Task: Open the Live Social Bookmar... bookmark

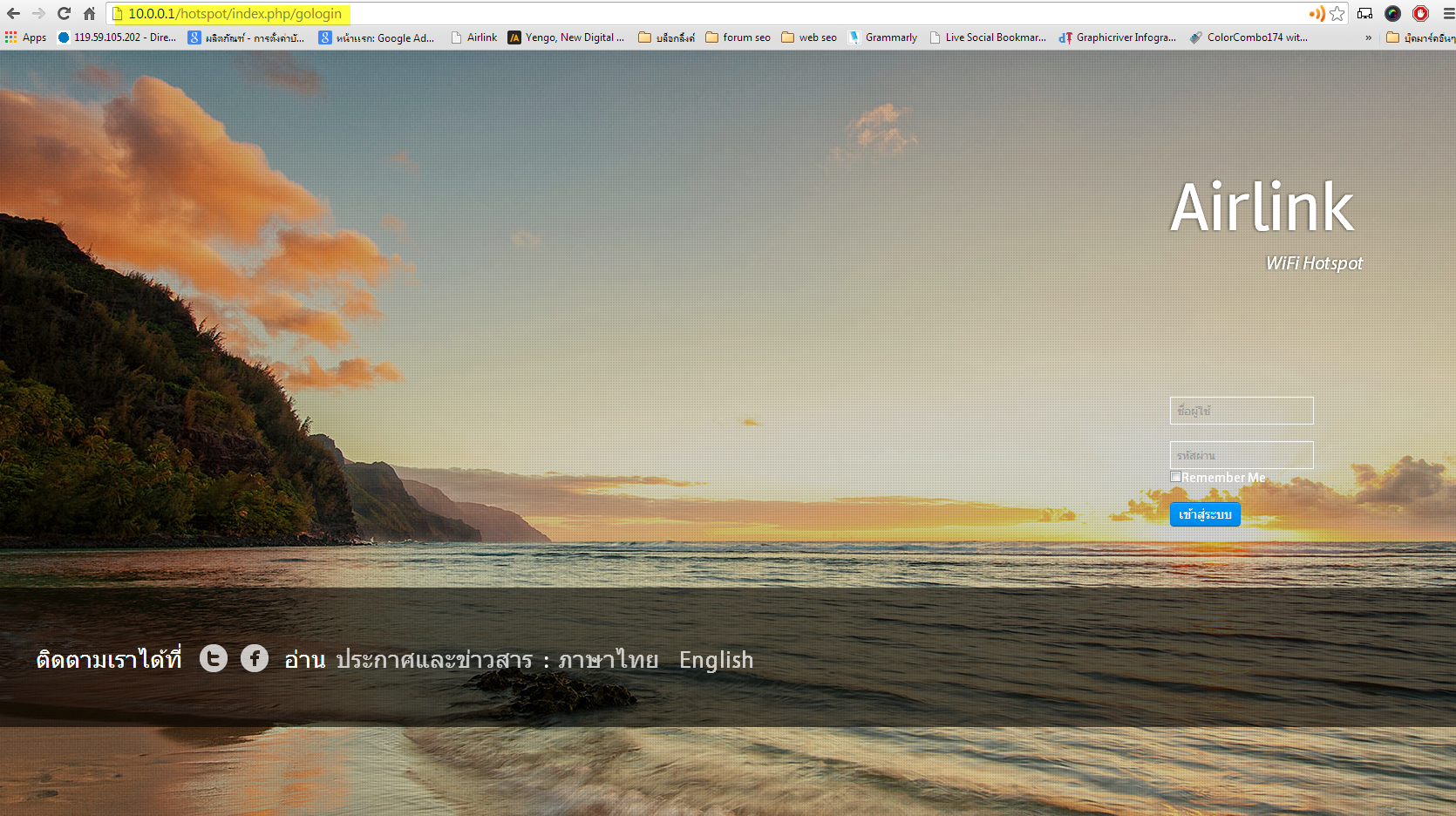Action: pyautogui.click(x=988, y=37)
